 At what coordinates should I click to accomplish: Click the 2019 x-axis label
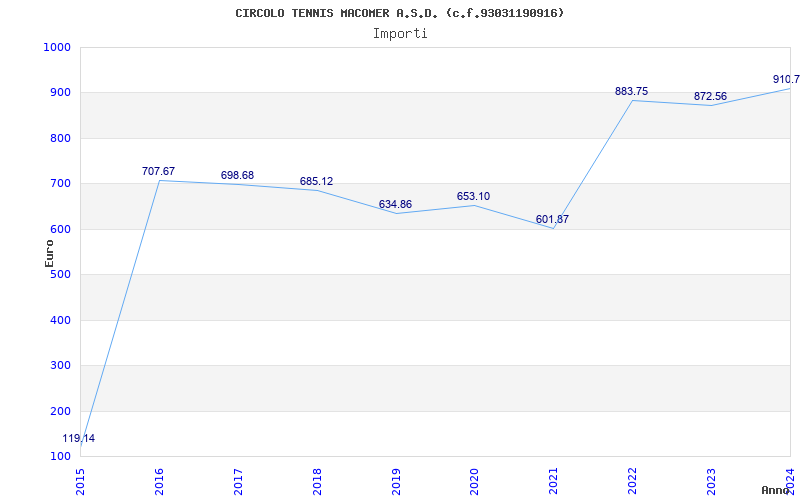pyautogui.click(x=396, y=482)
